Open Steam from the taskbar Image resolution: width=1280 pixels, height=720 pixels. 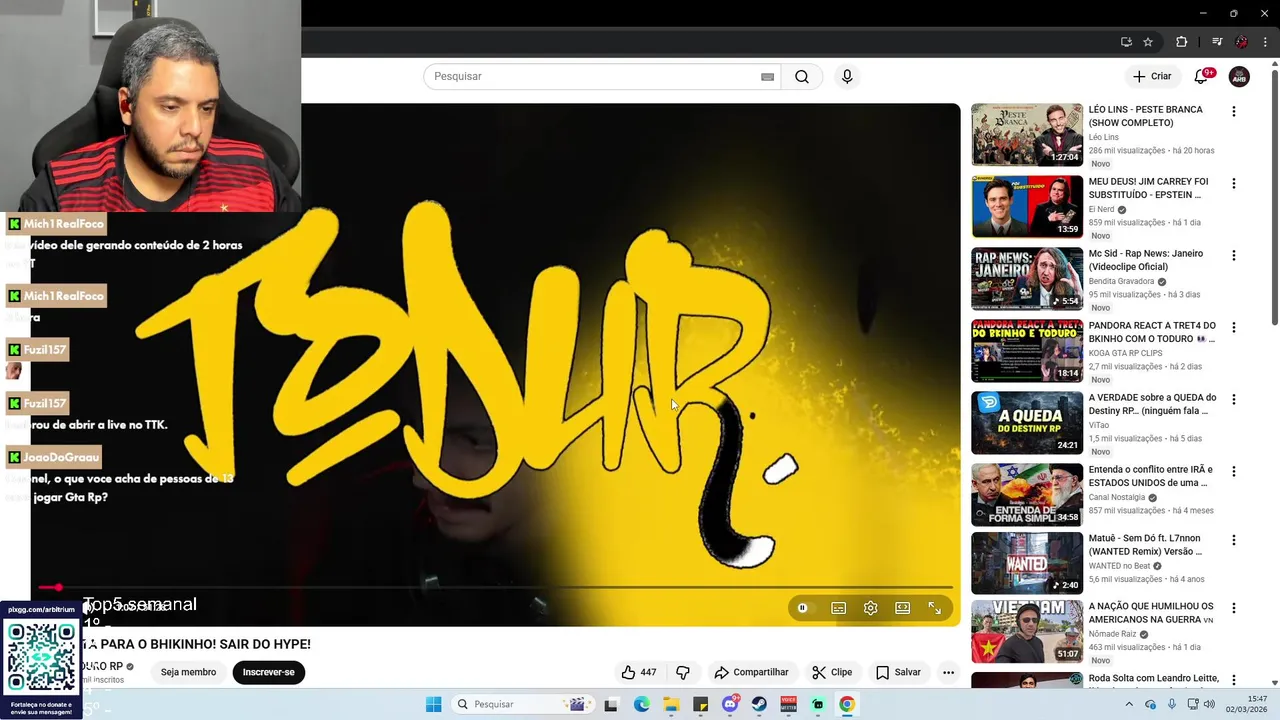[x=759, y=704]
